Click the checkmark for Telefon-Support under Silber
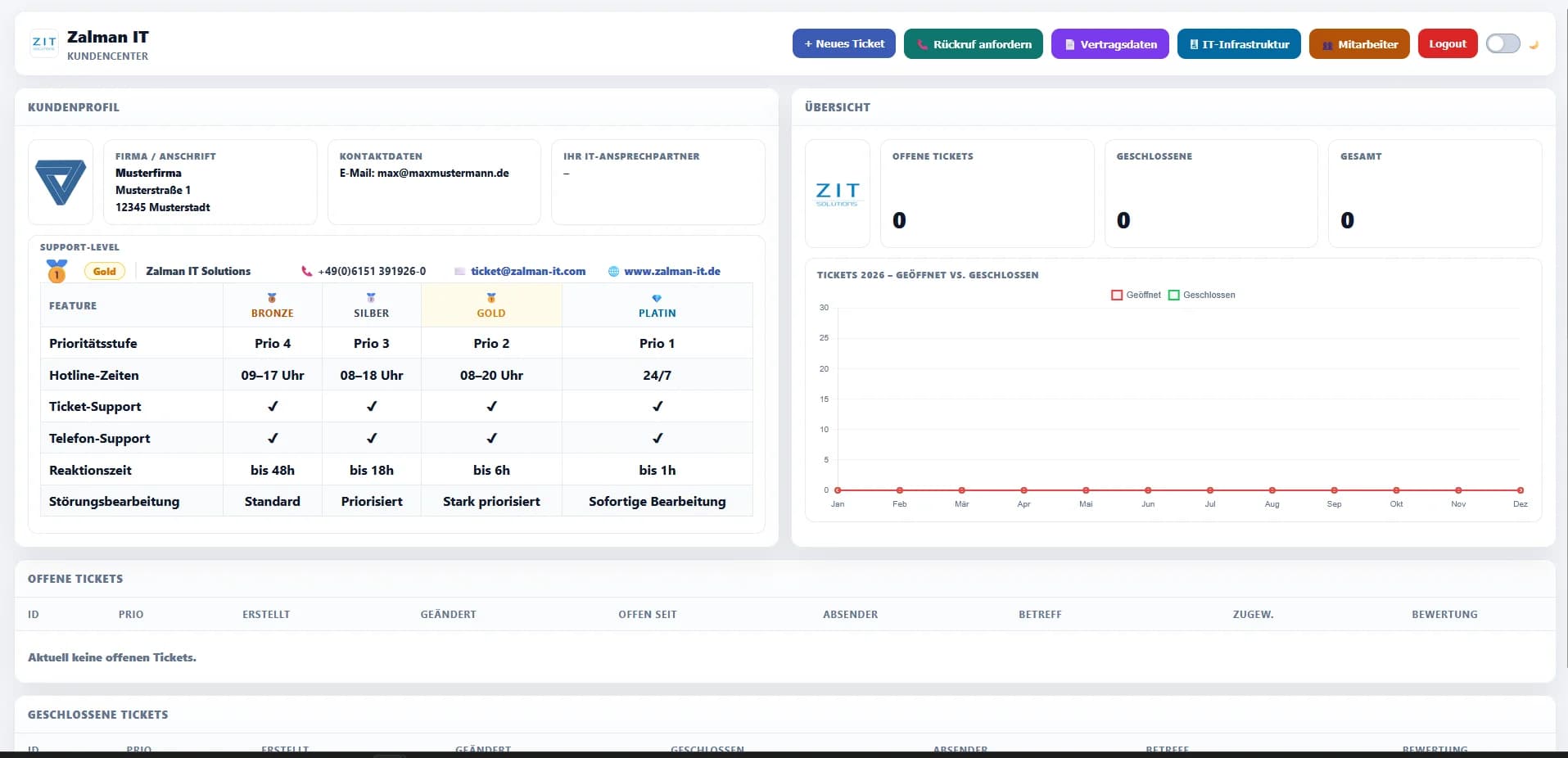This screenshot has width=1568, height=758. [x=372, y=438]
